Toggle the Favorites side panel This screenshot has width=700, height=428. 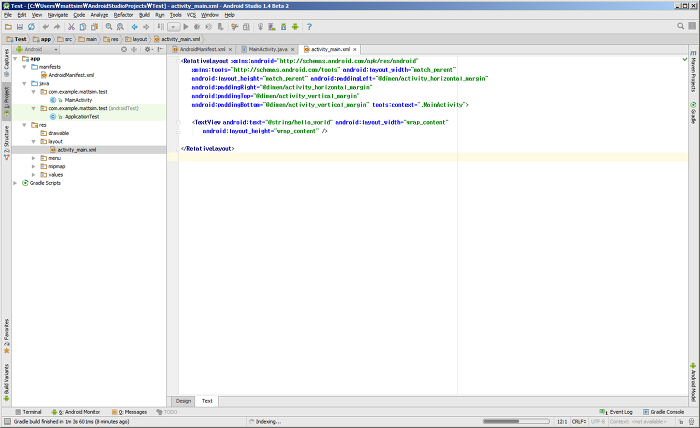pyautogui.click(x=6, y=336)
